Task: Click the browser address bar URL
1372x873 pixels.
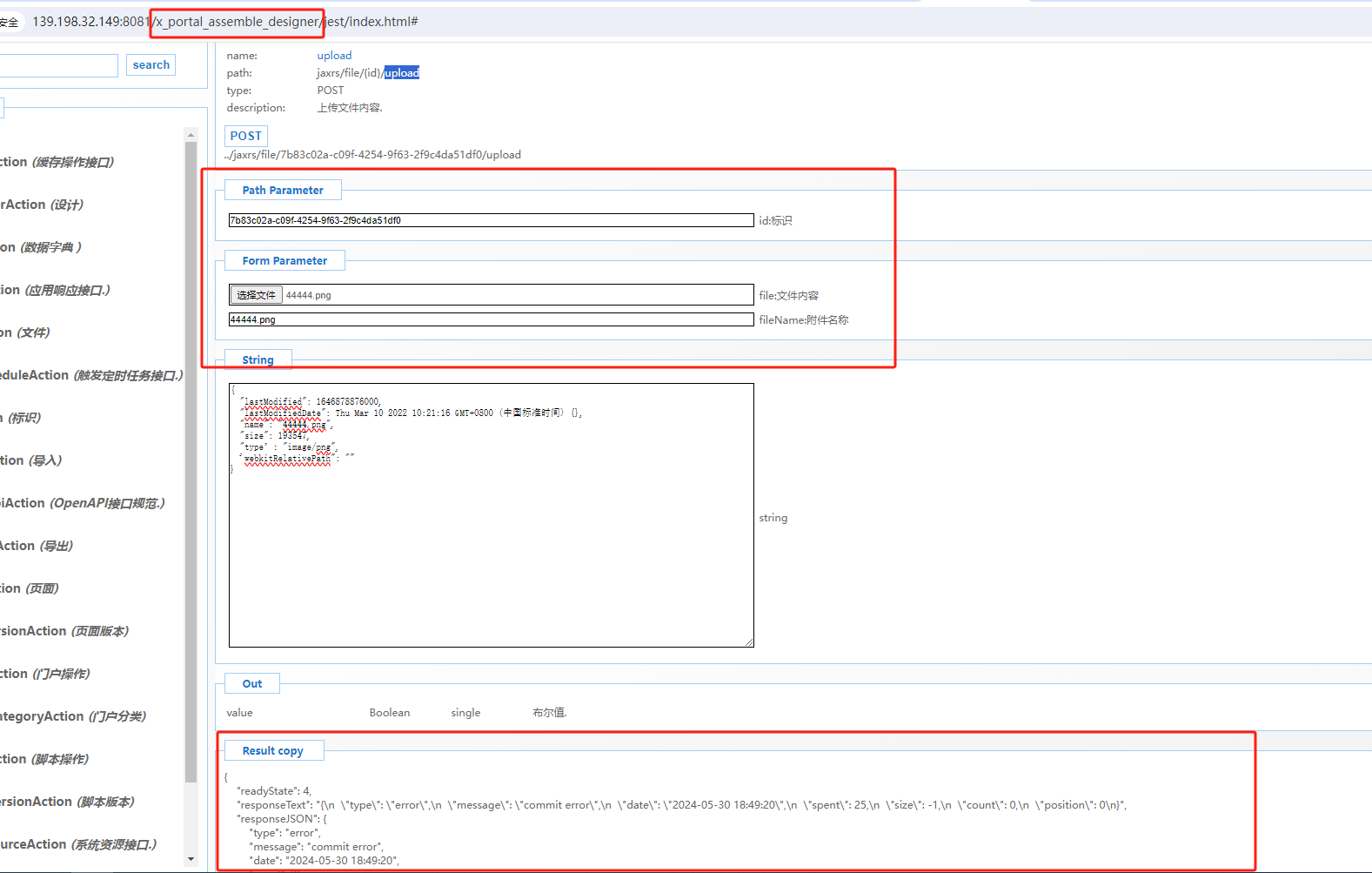Action: pos(225,22)
